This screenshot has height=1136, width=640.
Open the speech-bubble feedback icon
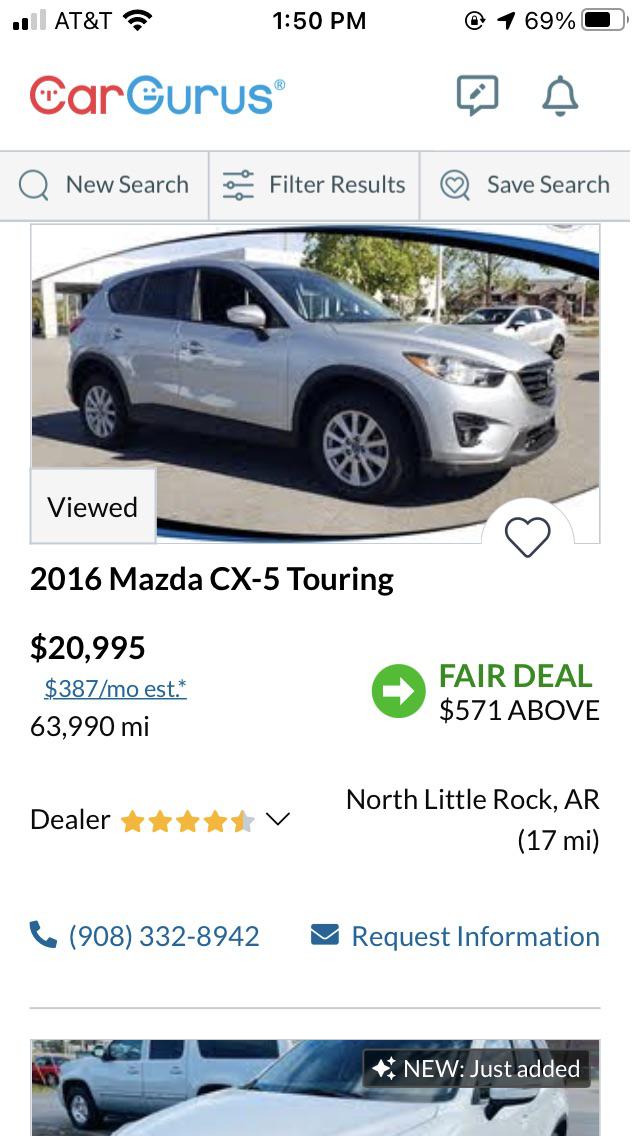[477, 95]
